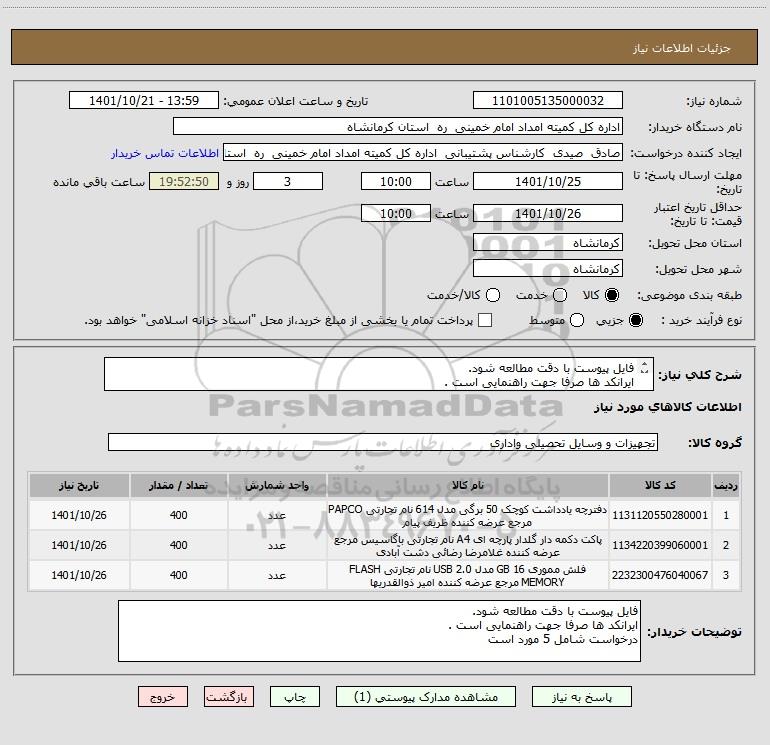Image resolution: width=770 pixels, height=745 pixels.
Task: Click unit عدد in row 3
Action: point(277,575)
